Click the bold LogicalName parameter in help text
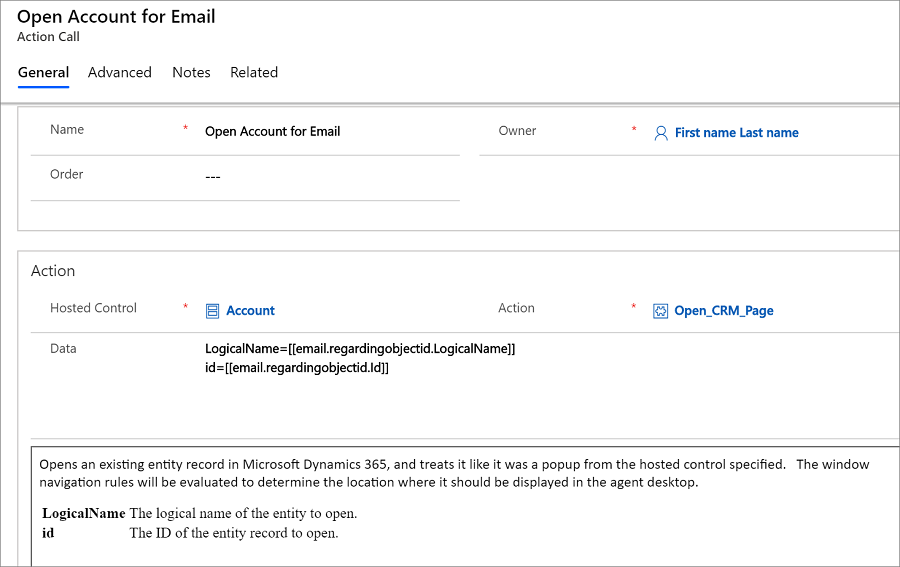Screen dimensions: 900x567 tap(84, 513)
